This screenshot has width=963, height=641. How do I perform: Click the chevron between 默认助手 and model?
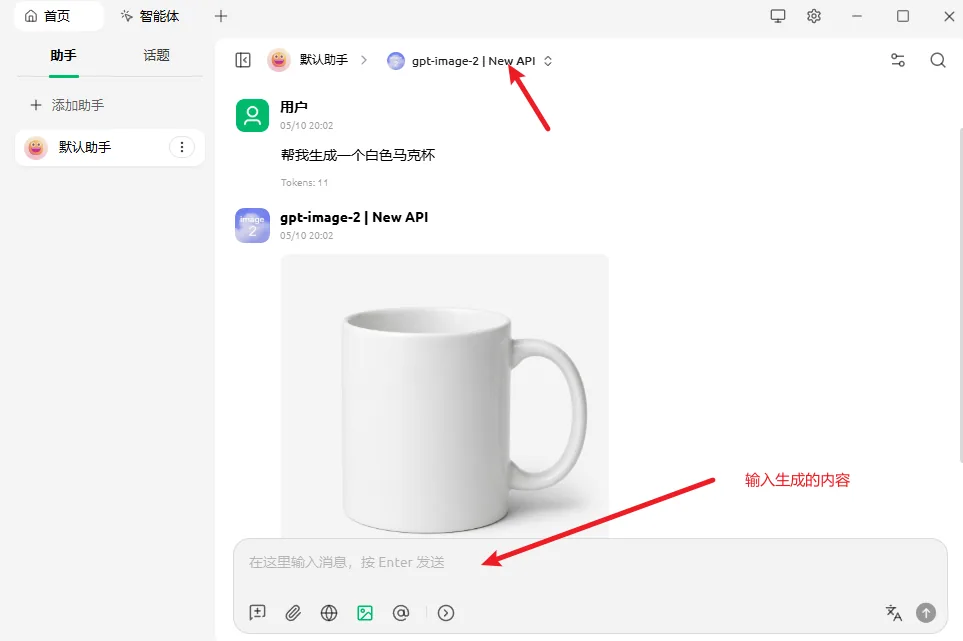[x=364, y=60]
